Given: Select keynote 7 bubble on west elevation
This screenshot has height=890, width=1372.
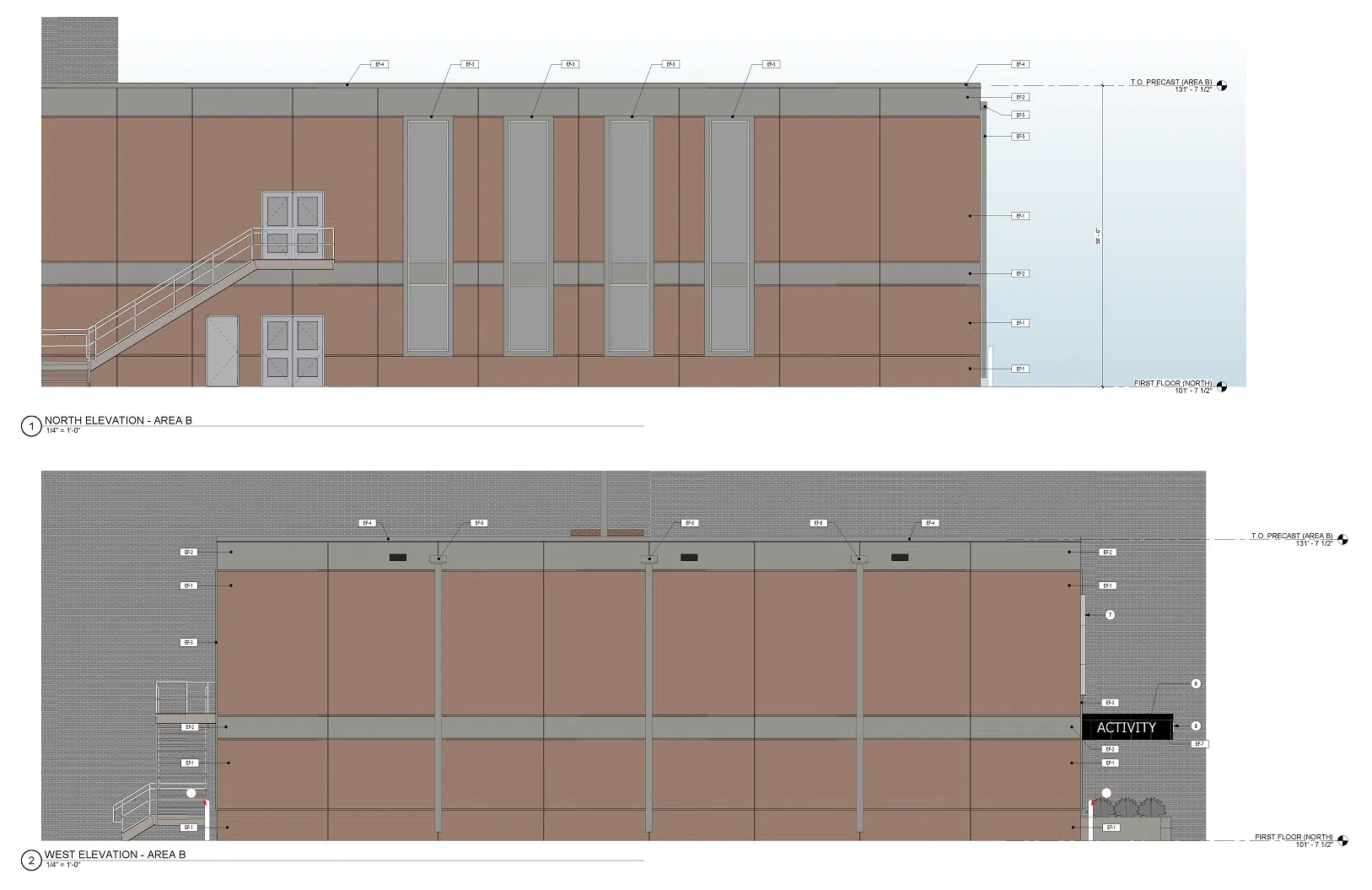Looking at the screenshot, I should tap(1110, 615).
